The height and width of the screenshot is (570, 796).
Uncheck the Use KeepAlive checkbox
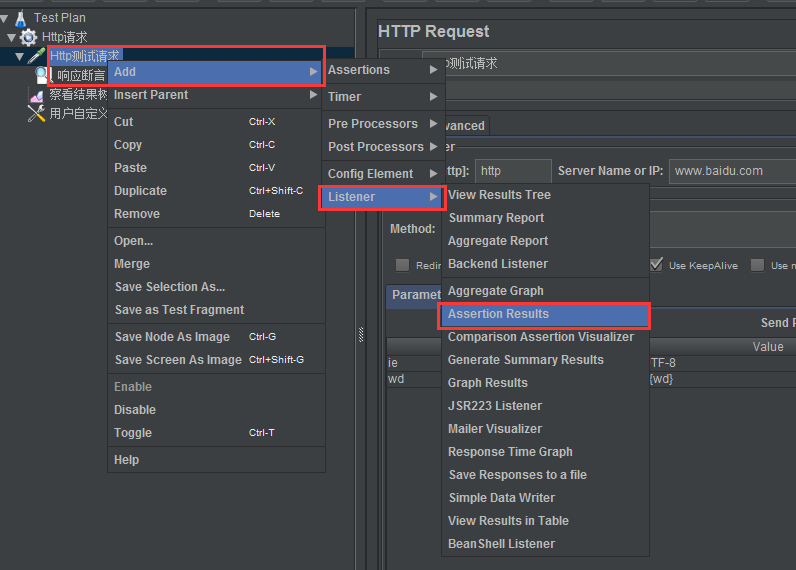tap(656, 264)
